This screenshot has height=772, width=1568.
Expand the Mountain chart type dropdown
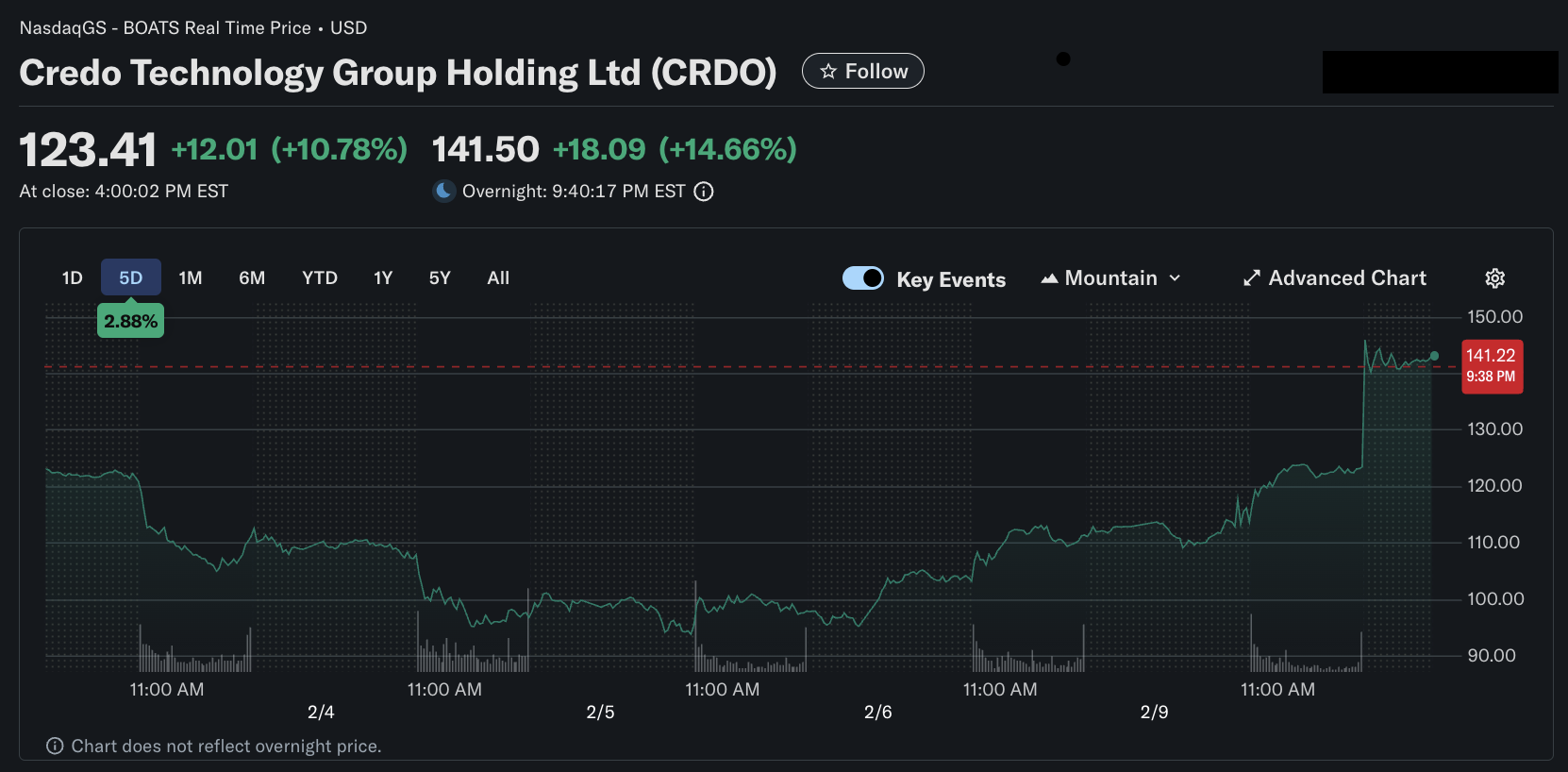coord(1175,278)
